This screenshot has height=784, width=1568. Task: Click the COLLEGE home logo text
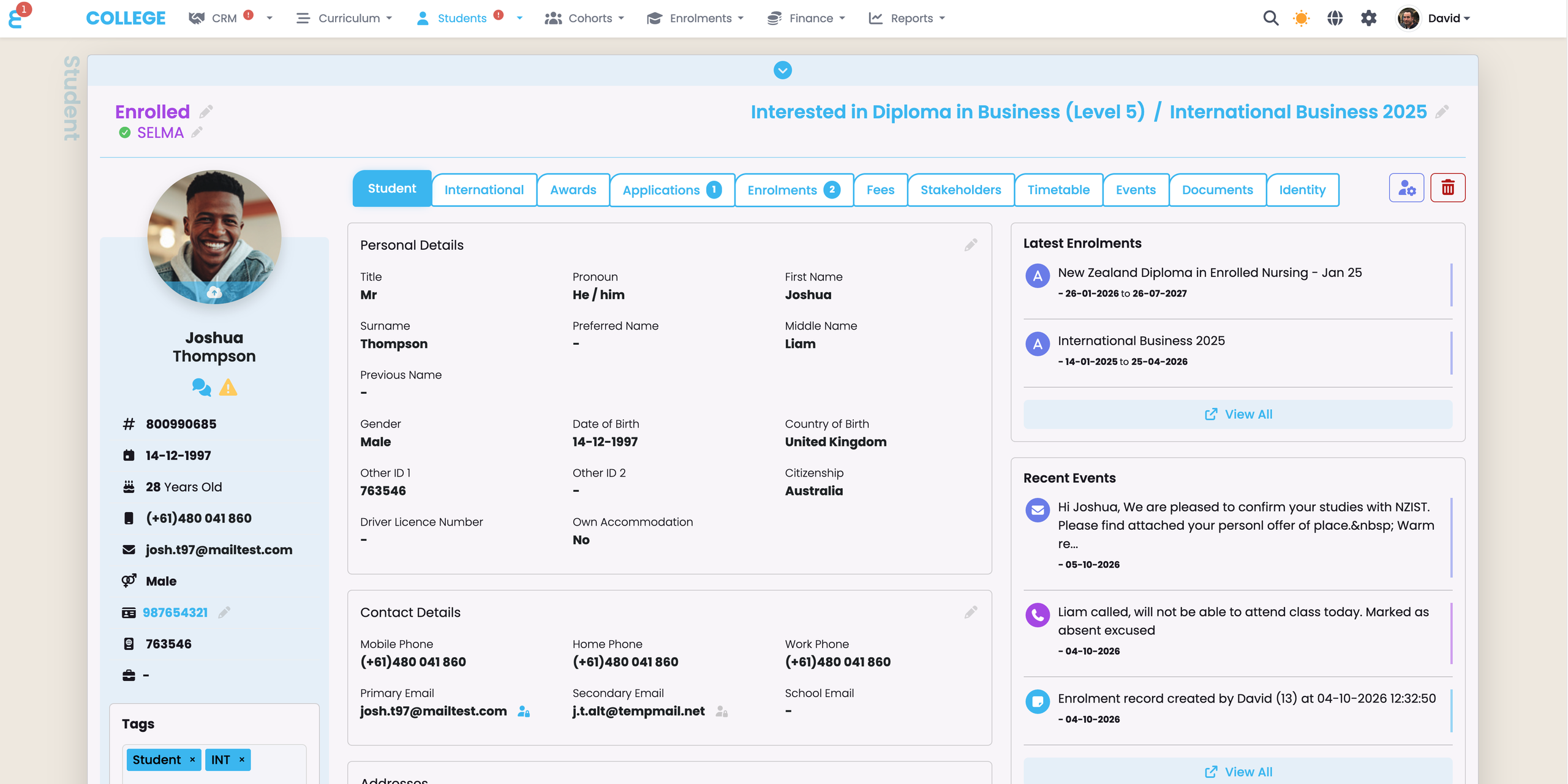coord(126,18)
